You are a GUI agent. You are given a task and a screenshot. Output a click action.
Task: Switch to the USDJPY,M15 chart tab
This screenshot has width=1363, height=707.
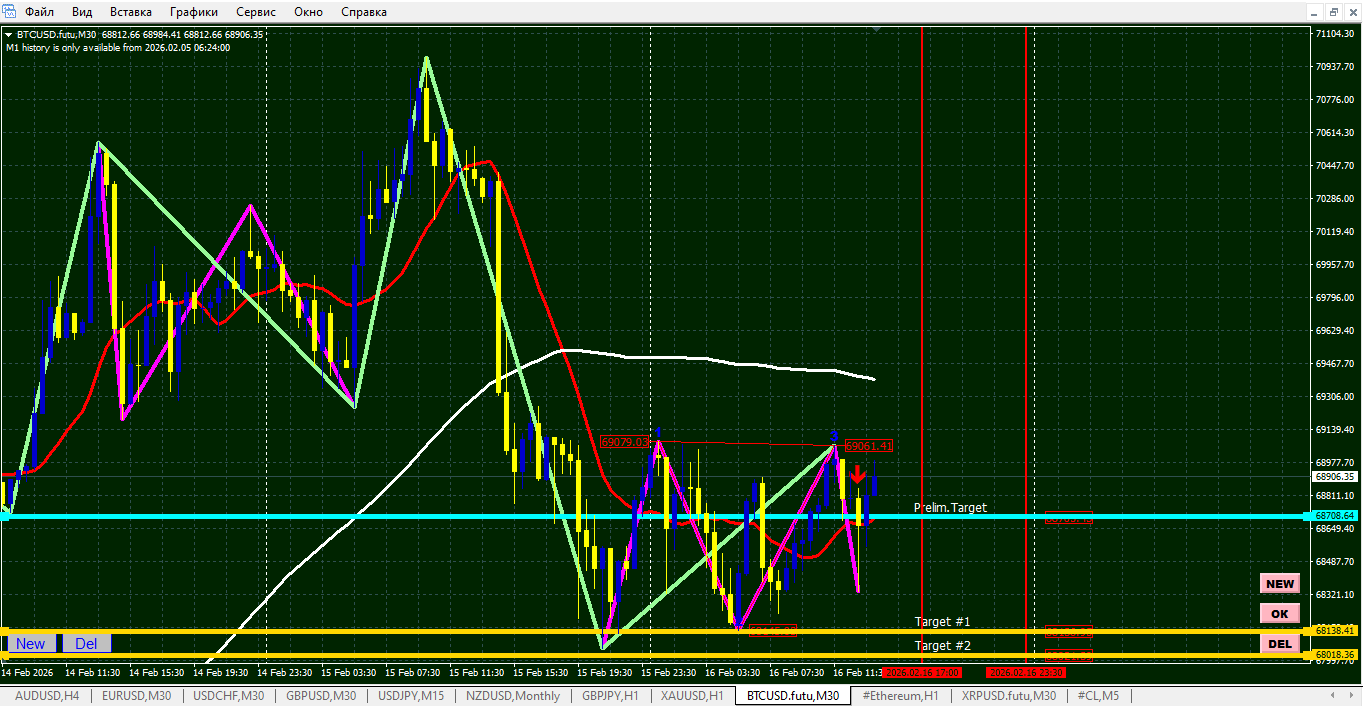coord(412,695)
